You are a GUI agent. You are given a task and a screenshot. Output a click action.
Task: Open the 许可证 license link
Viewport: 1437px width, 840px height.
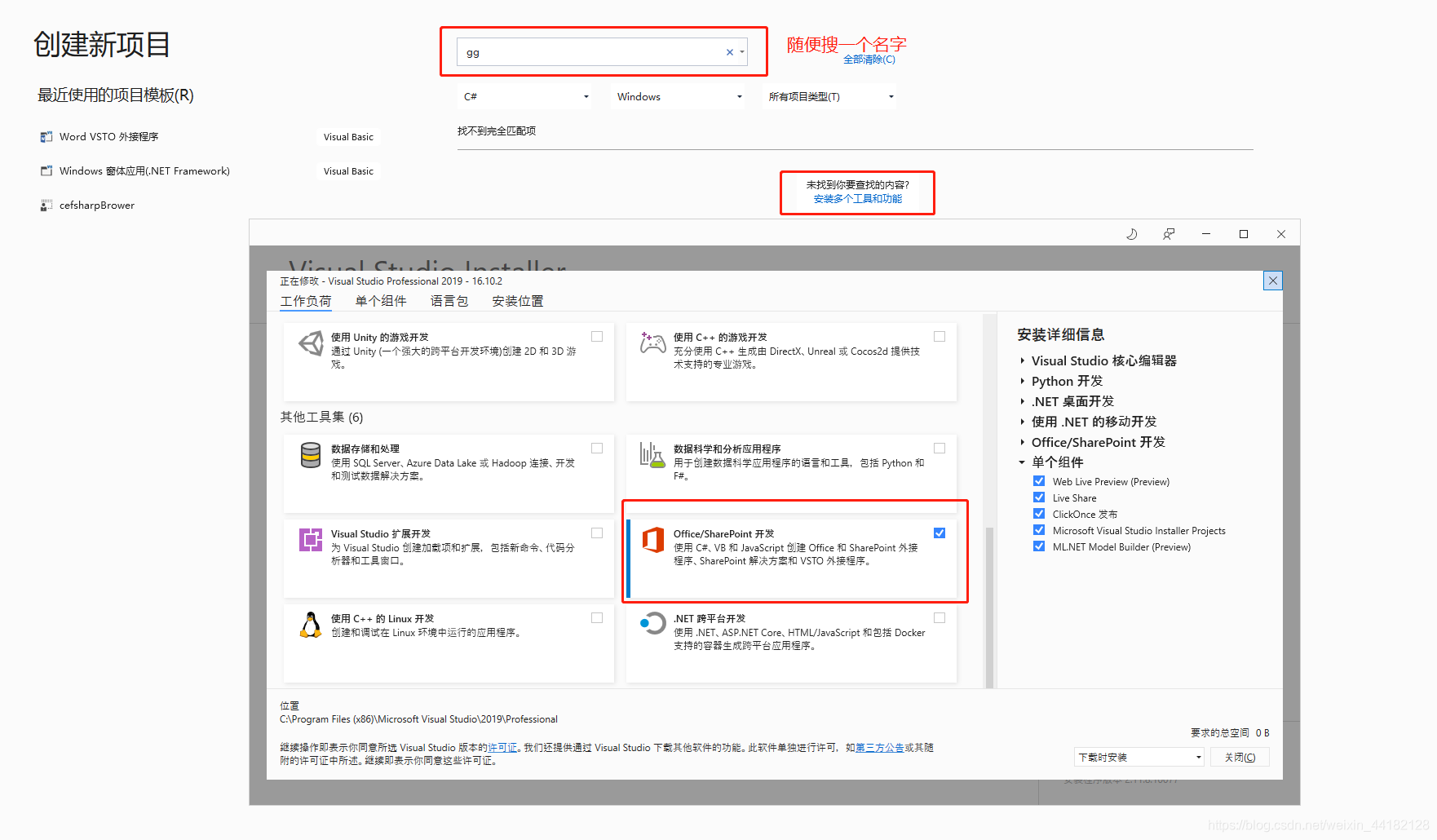pos(502,748)
